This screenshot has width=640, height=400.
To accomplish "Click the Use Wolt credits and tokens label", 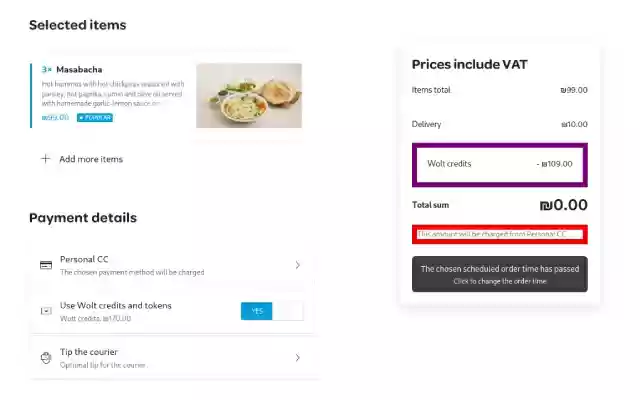I will [115, 305].
